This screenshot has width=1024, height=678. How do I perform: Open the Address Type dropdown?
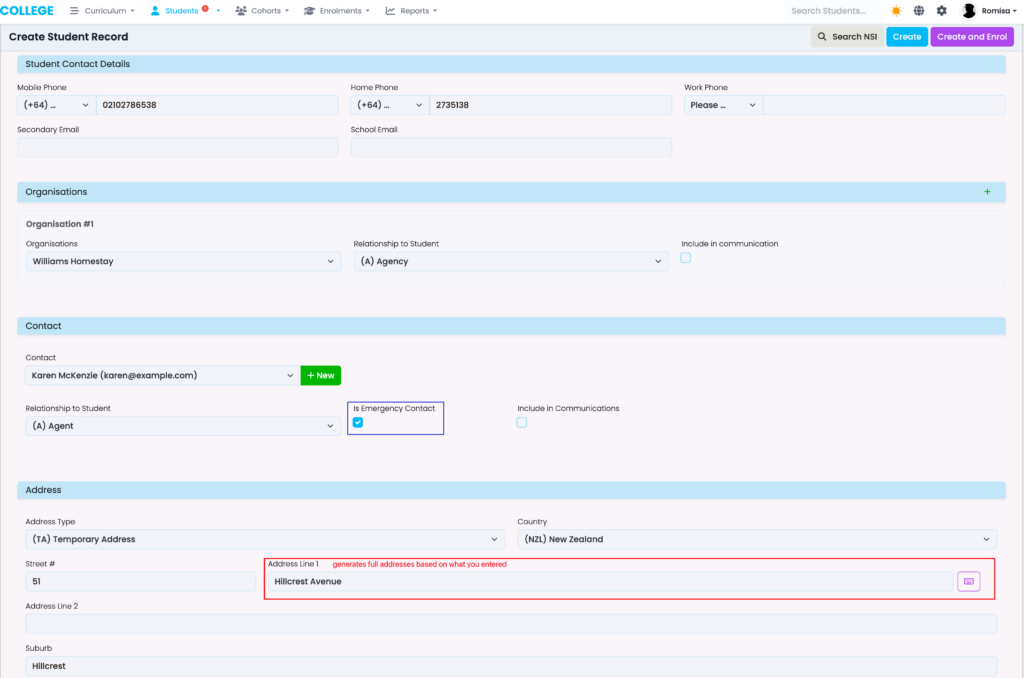click(x=265, y=539)
